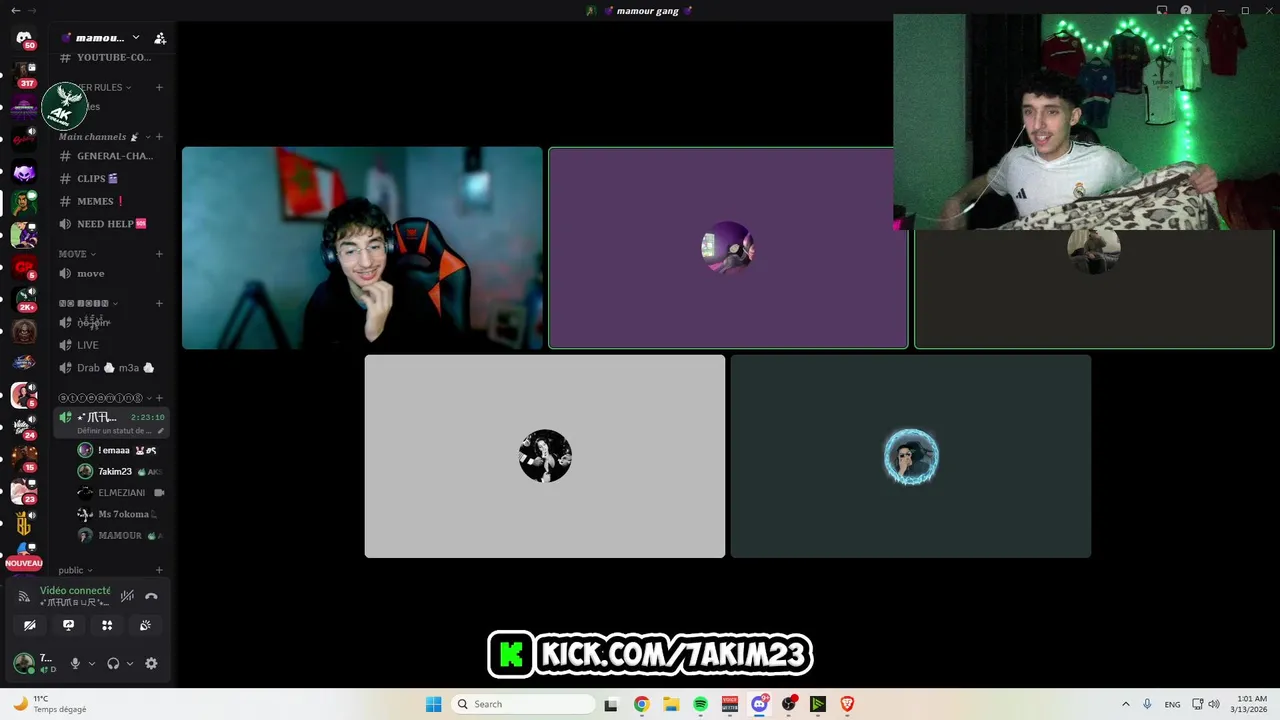
Task: Edit voice status pencil icon
Action: click(161, 431)
